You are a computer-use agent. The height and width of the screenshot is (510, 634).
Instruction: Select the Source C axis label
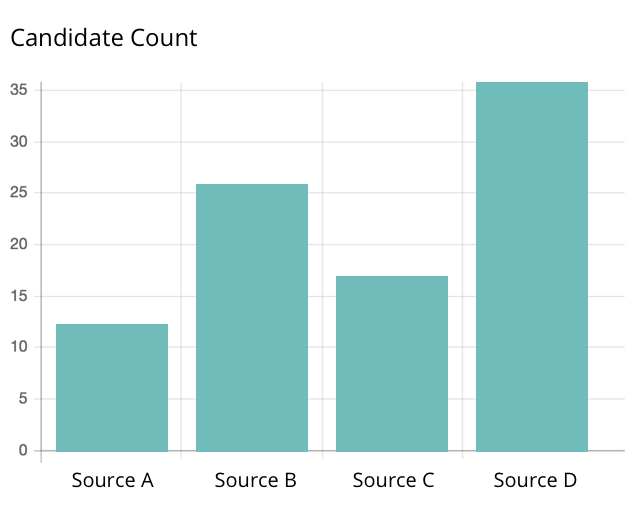click(x=393, y=480)
